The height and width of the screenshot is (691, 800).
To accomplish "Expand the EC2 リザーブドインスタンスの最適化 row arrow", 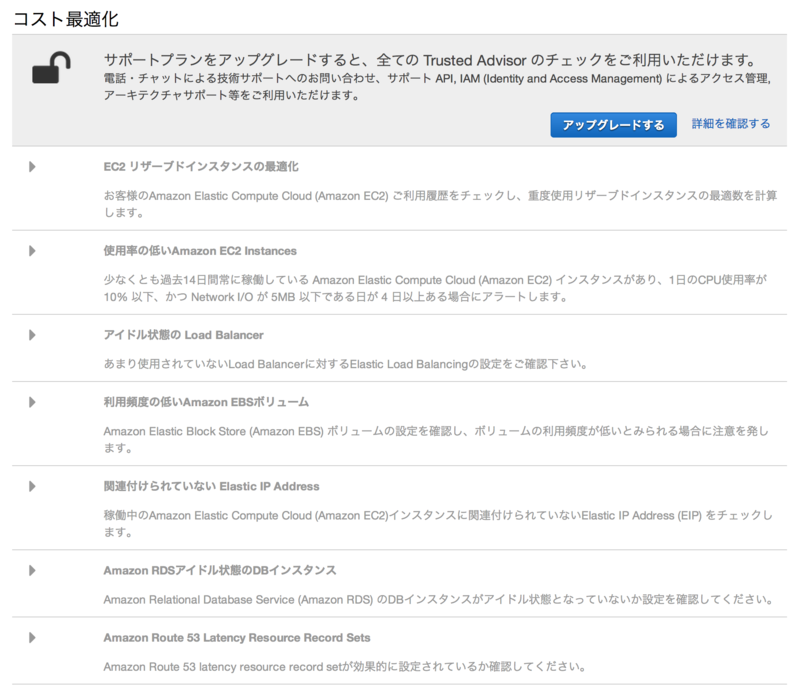I will 32,167.
